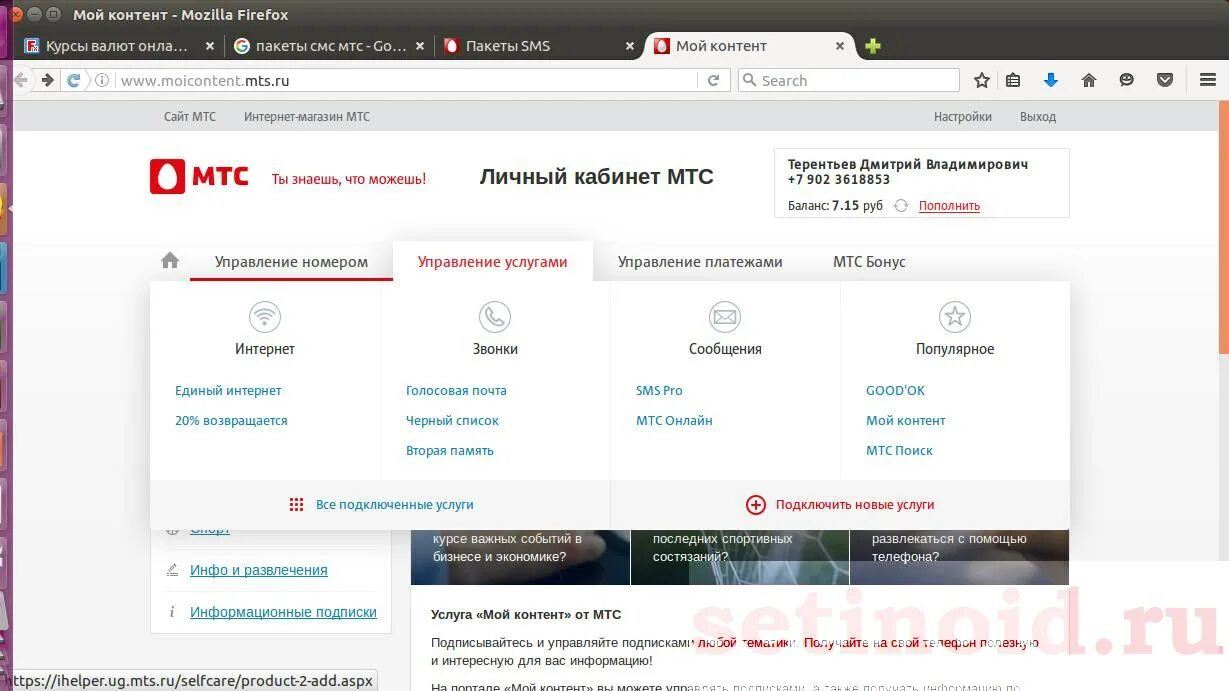Open 20% возвращается service
Image resolution: width=1229 pixels, height=691 pixels.
tap(231, 421)
